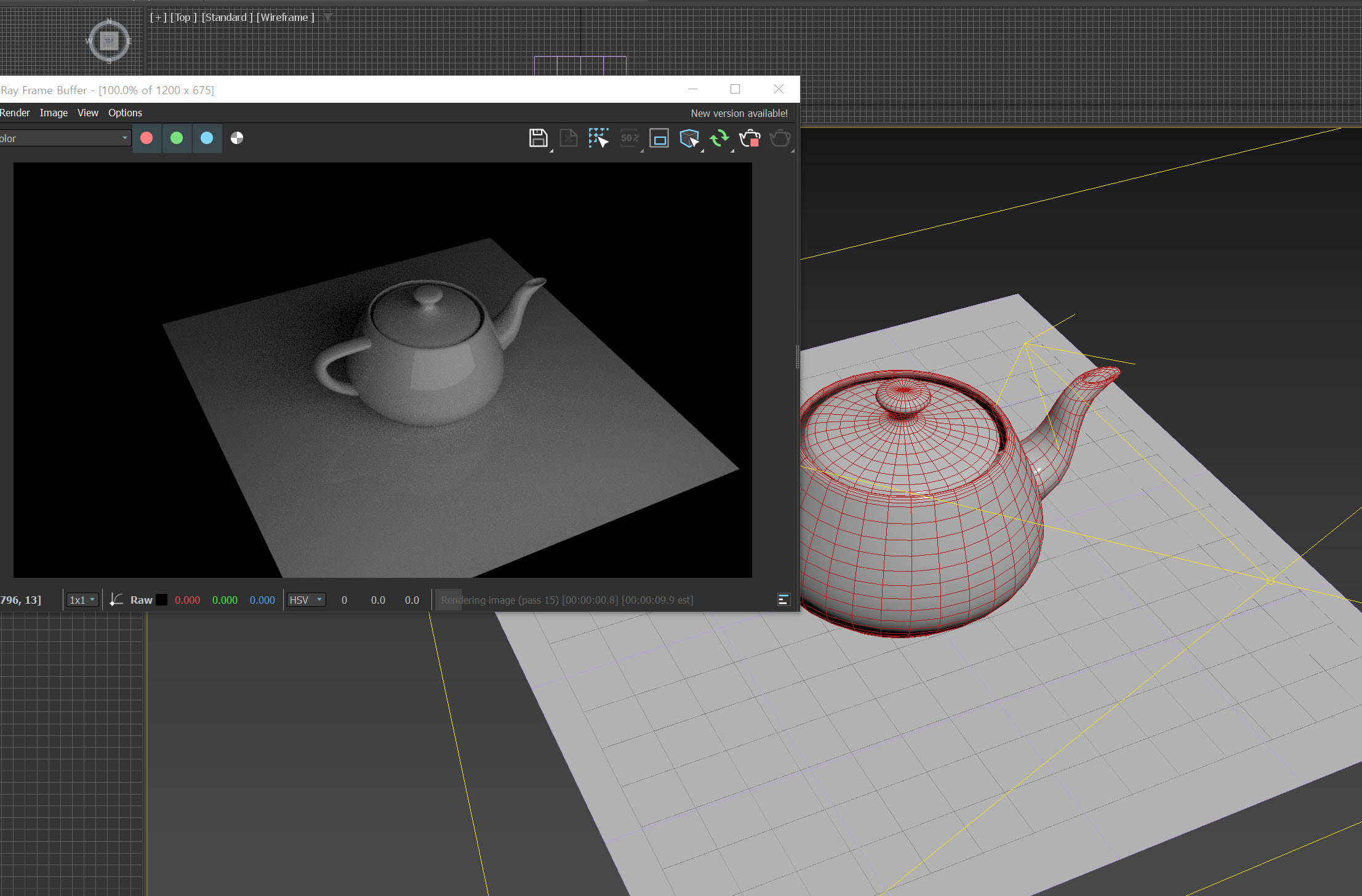Toggle the blue channel button
The width and height of the screenshot is (1362, 896).
point(207,138)
